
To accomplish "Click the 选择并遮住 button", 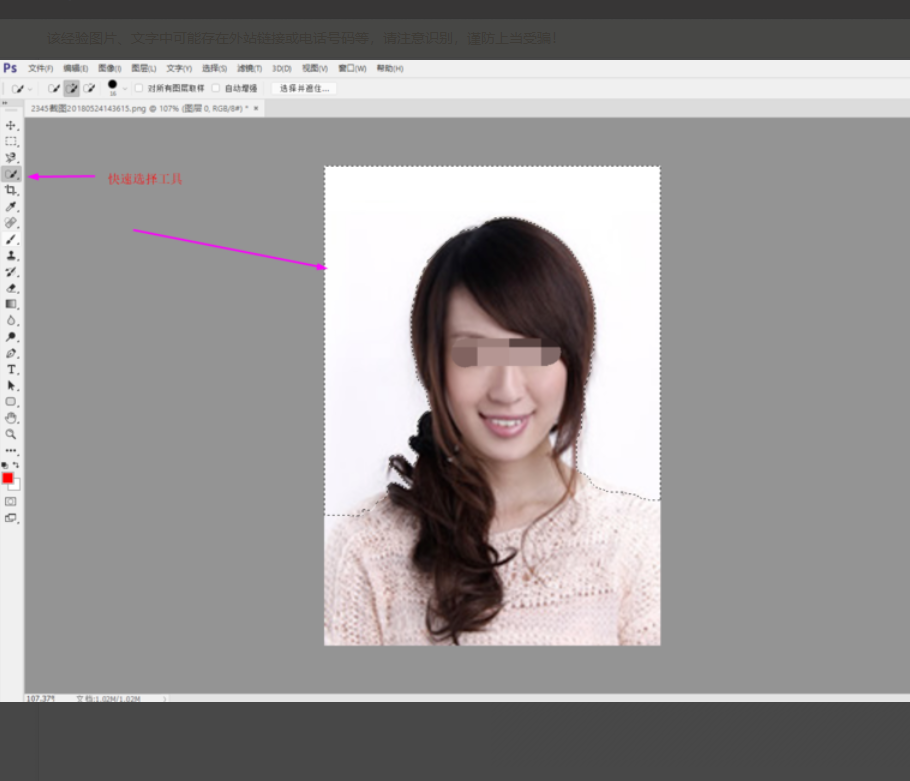I will point(303,88).
